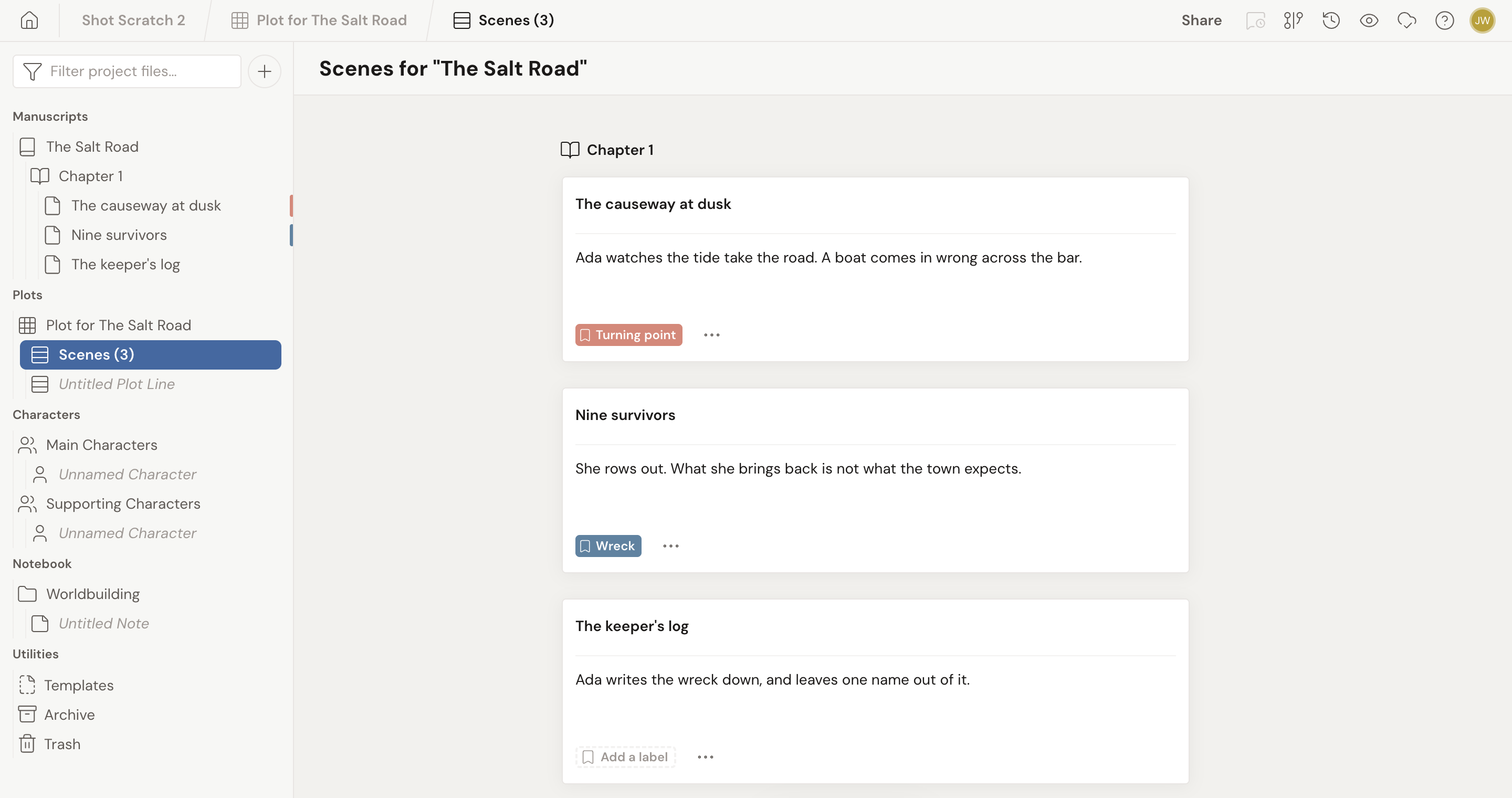Go to the home icon
Screen dimensions: 1512x798
[29, 20]
